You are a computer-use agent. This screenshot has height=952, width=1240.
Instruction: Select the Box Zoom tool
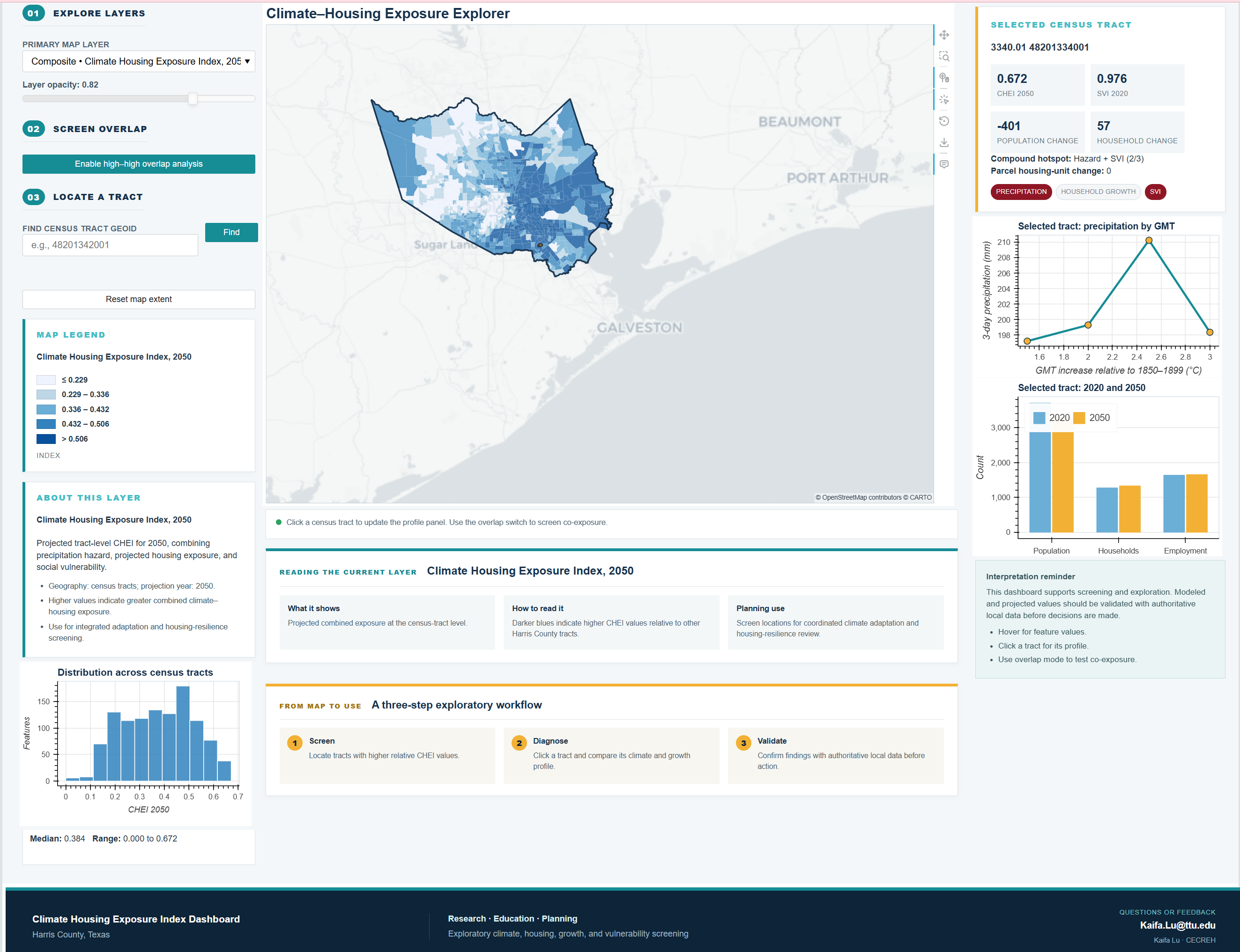pyautogui.click(x=943, y=57)
